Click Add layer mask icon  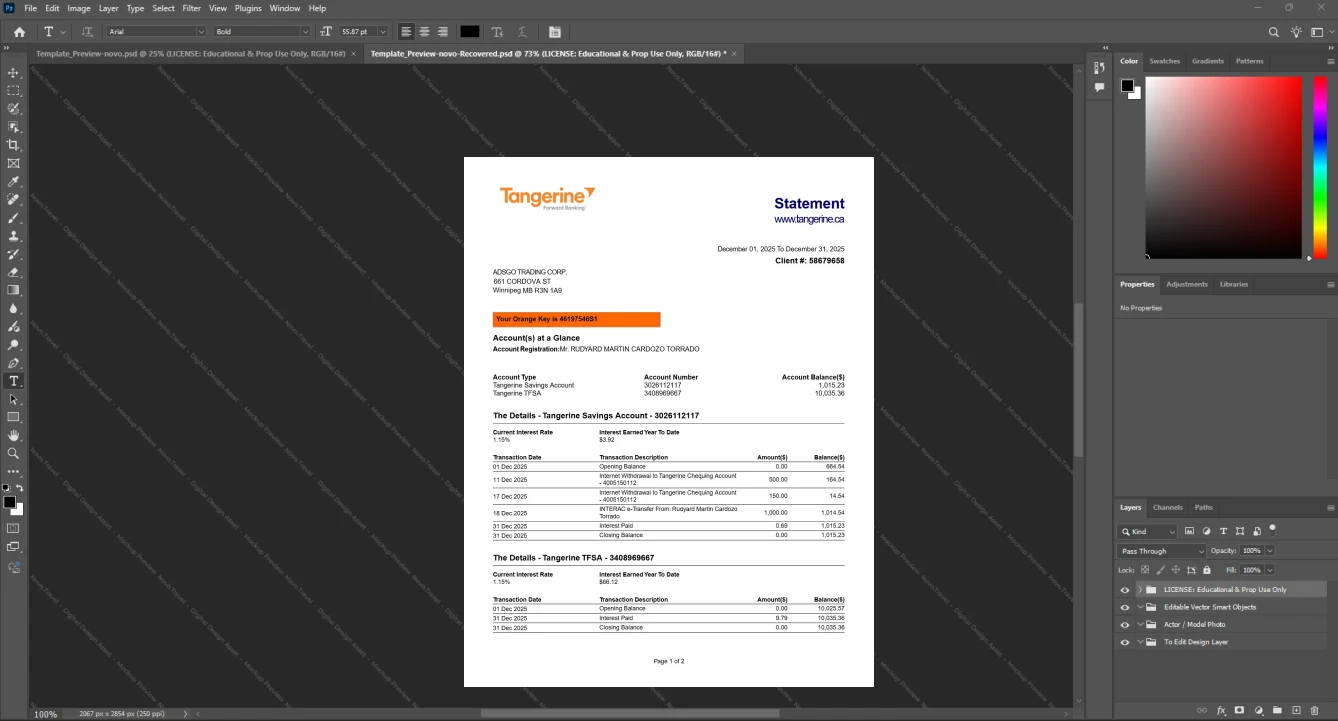[x=1239, y=710]
